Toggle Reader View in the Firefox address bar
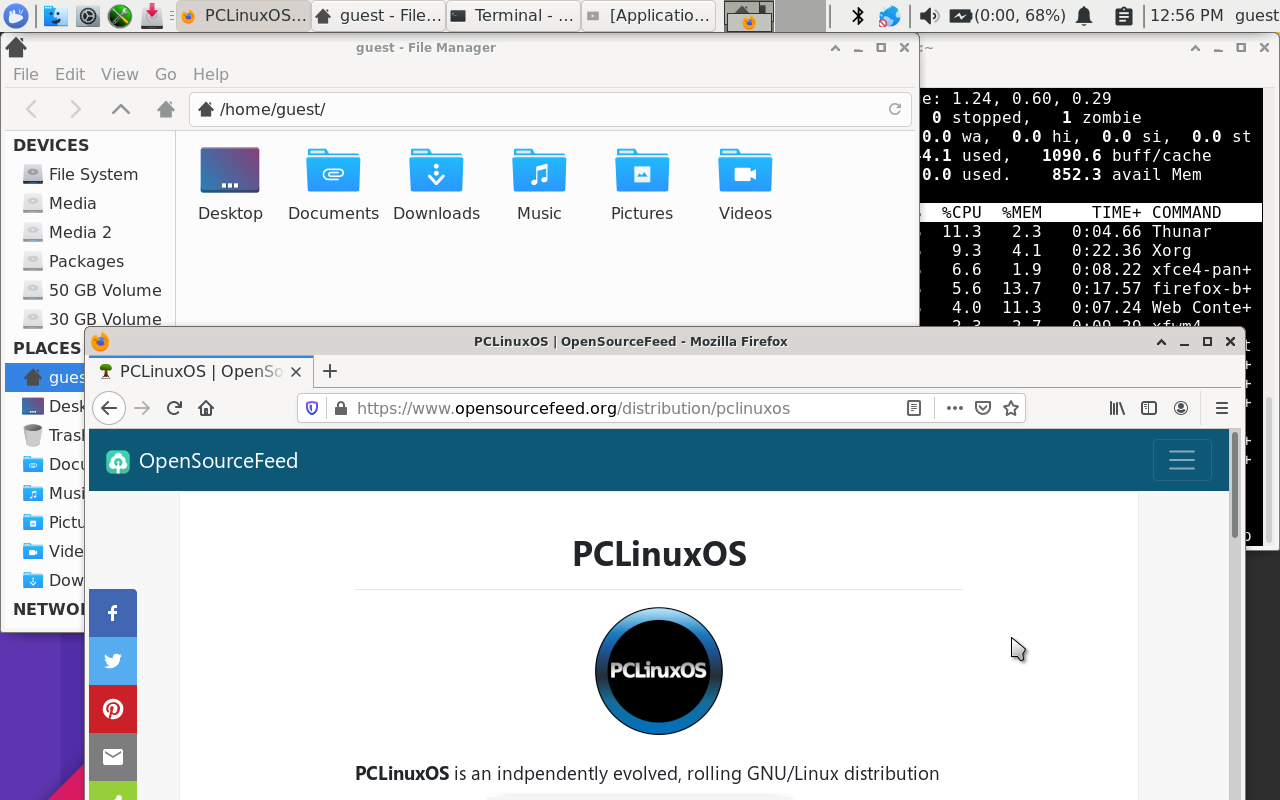 913,408
